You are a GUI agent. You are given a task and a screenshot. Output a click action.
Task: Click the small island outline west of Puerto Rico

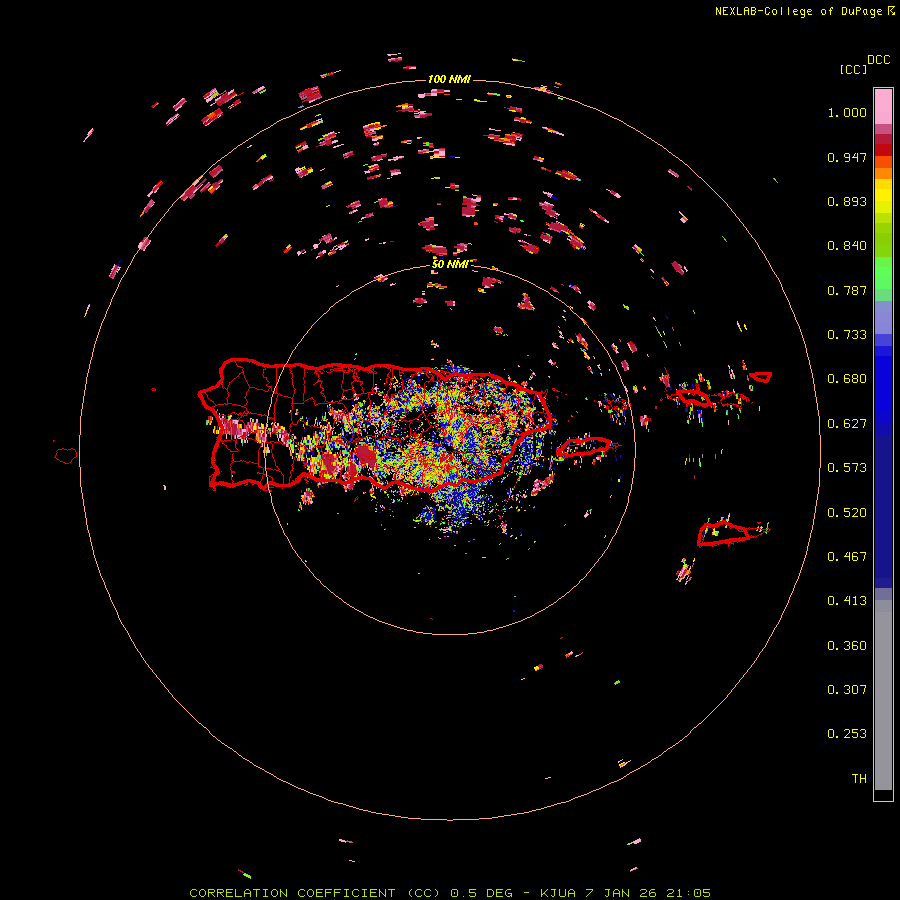(65, 455)
